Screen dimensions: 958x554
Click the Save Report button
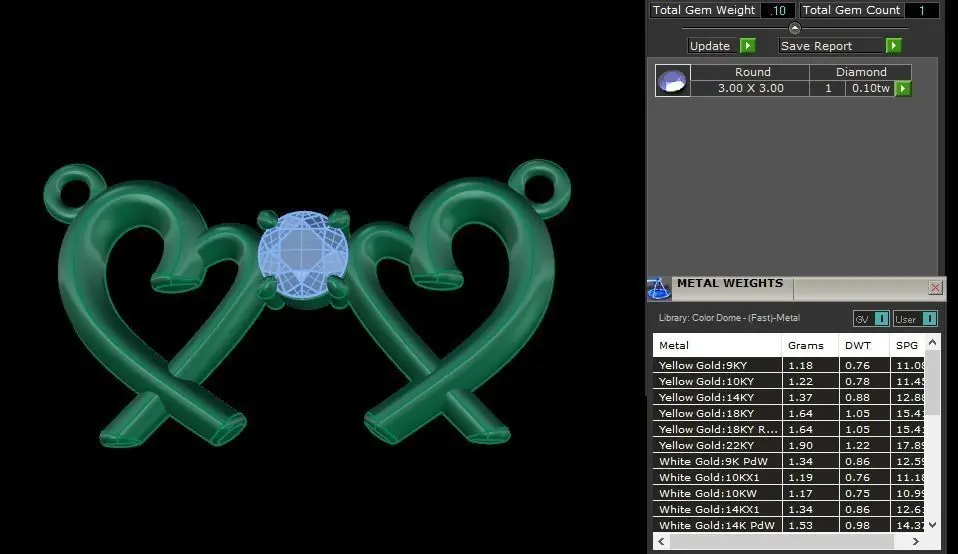pos(832,46)
